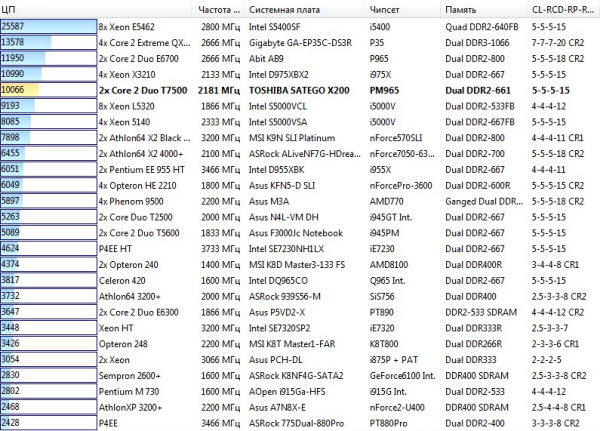
Task: Select the AthlonXP 3200+ entry
Action: click(130, 408)
